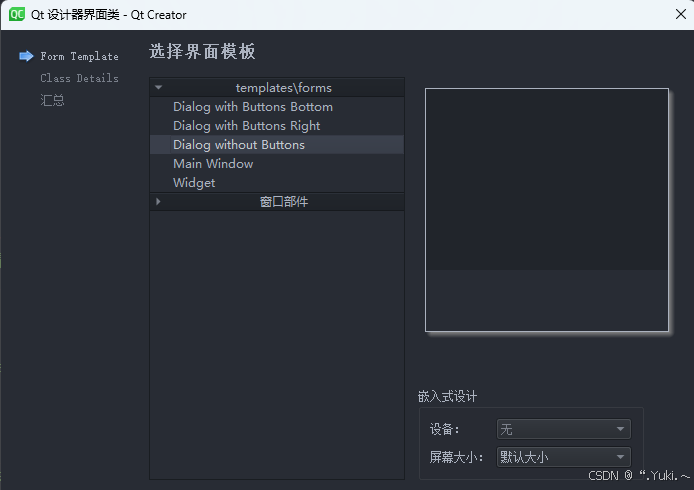Click the Form Template wizard step
This screenshot has width=694, height=490.
click(x=80, y=56)
